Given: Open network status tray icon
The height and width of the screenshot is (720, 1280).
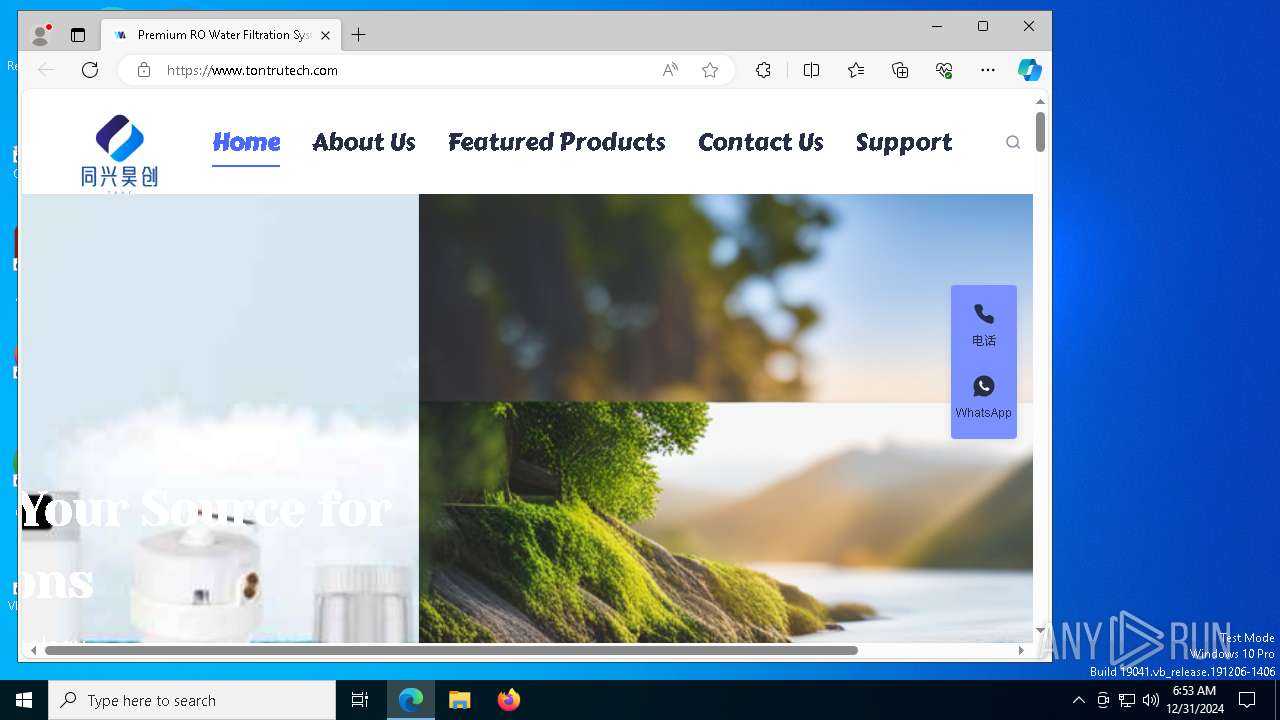Looking at the screenshot, I should pos(1127,700).
